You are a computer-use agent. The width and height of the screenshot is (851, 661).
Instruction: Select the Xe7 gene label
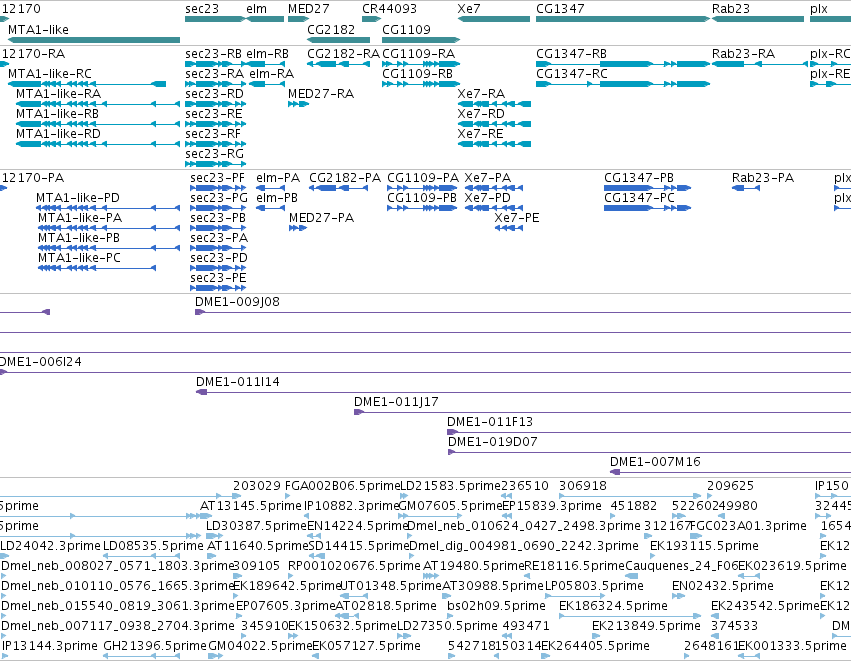(x=468, y=9)
